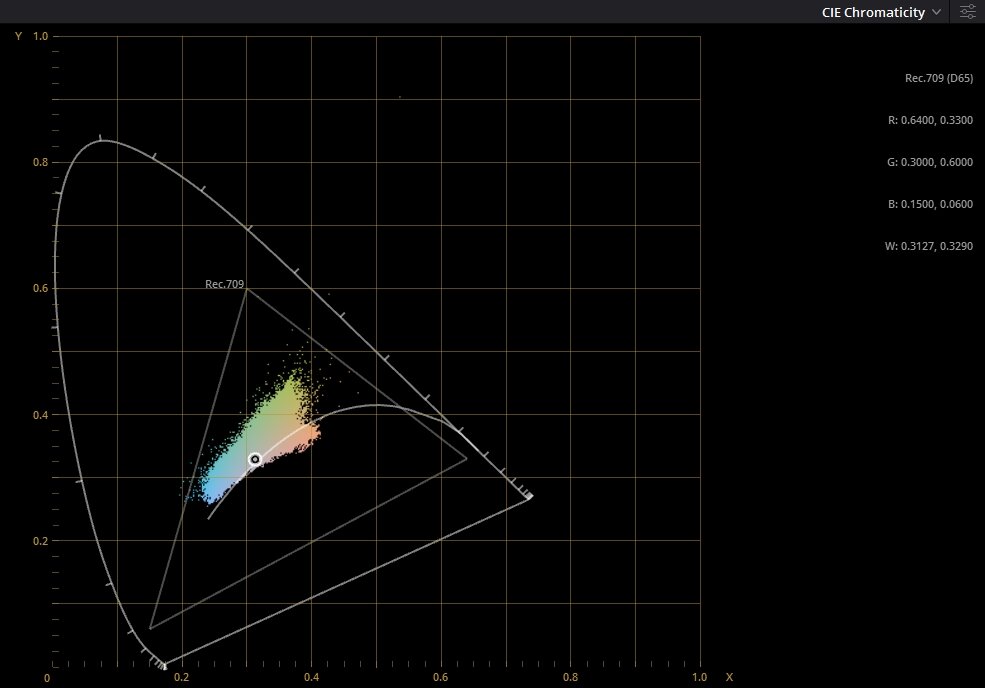Click the X axis label
985x688 pixels.
coord(729,677)
